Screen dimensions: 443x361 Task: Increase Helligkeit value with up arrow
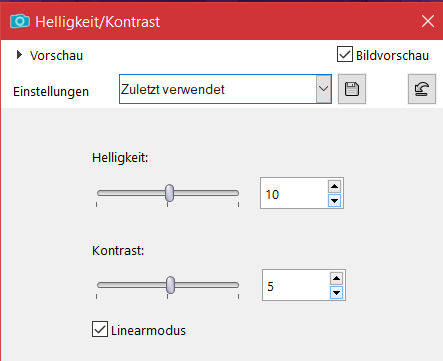(334, 186)
